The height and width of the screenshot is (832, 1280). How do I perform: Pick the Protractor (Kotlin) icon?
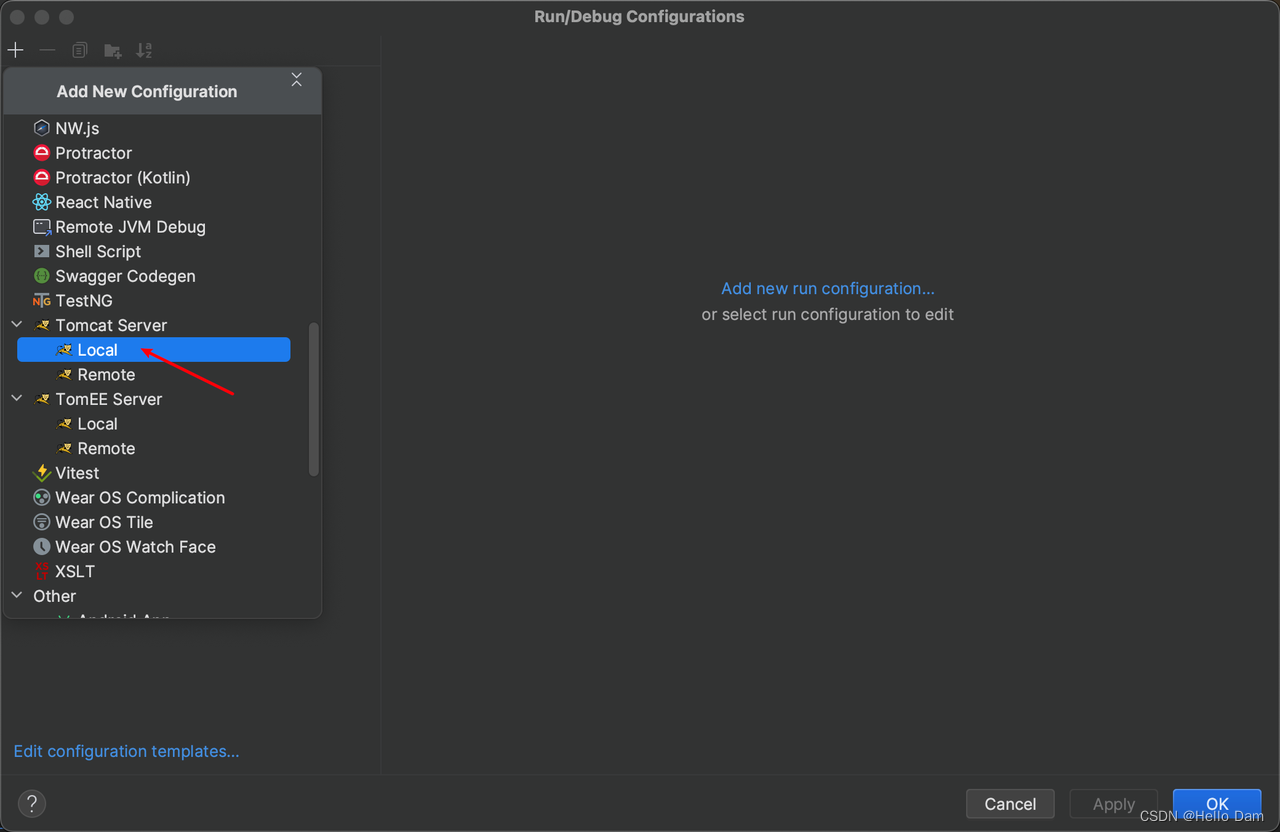coord(41,177)
